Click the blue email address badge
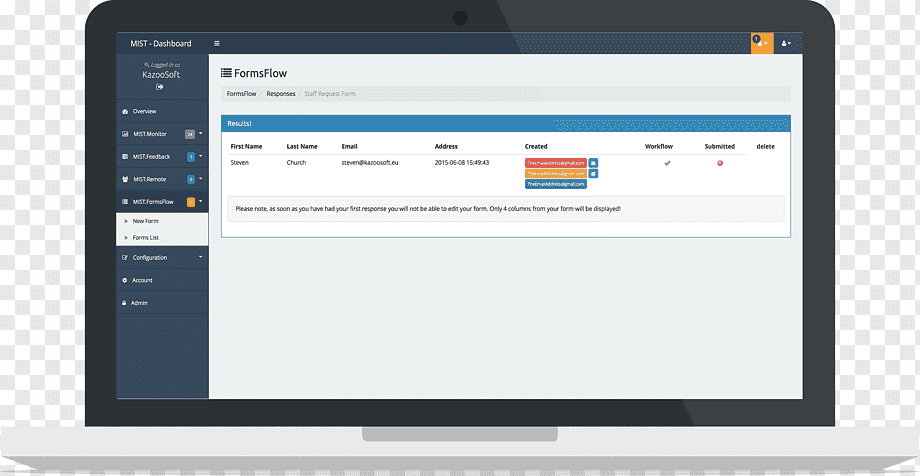The image size is (920, 476). [556, 184]
